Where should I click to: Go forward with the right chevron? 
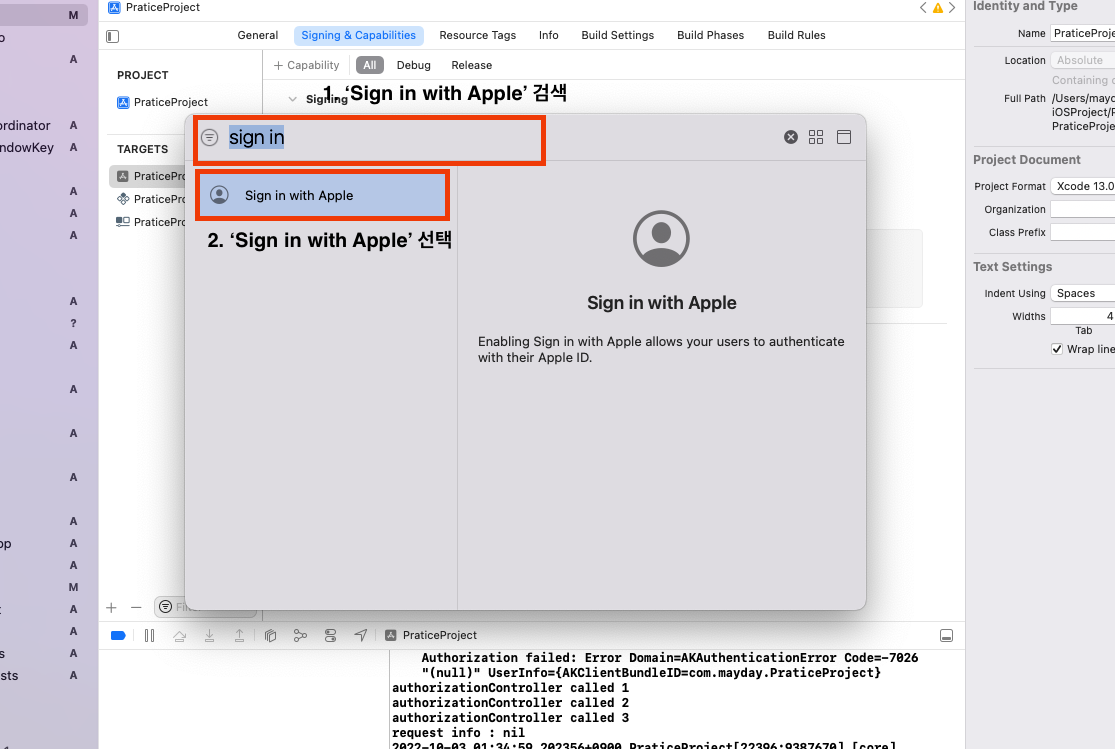click(952, 8)
